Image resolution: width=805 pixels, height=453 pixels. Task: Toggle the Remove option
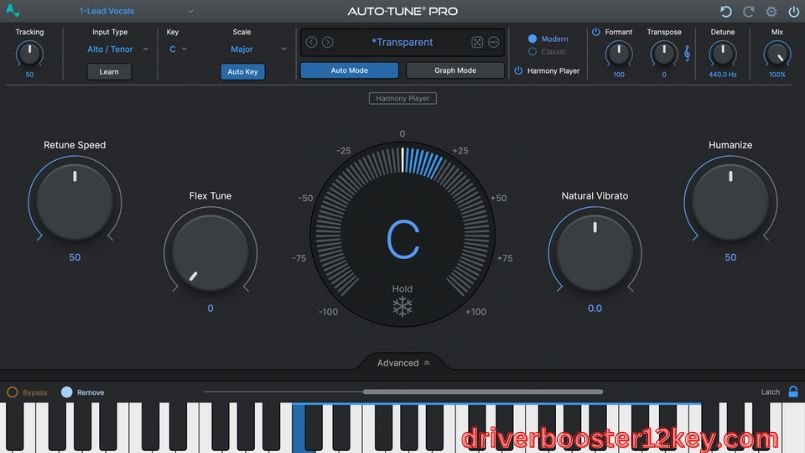click(x=67, y=392)
